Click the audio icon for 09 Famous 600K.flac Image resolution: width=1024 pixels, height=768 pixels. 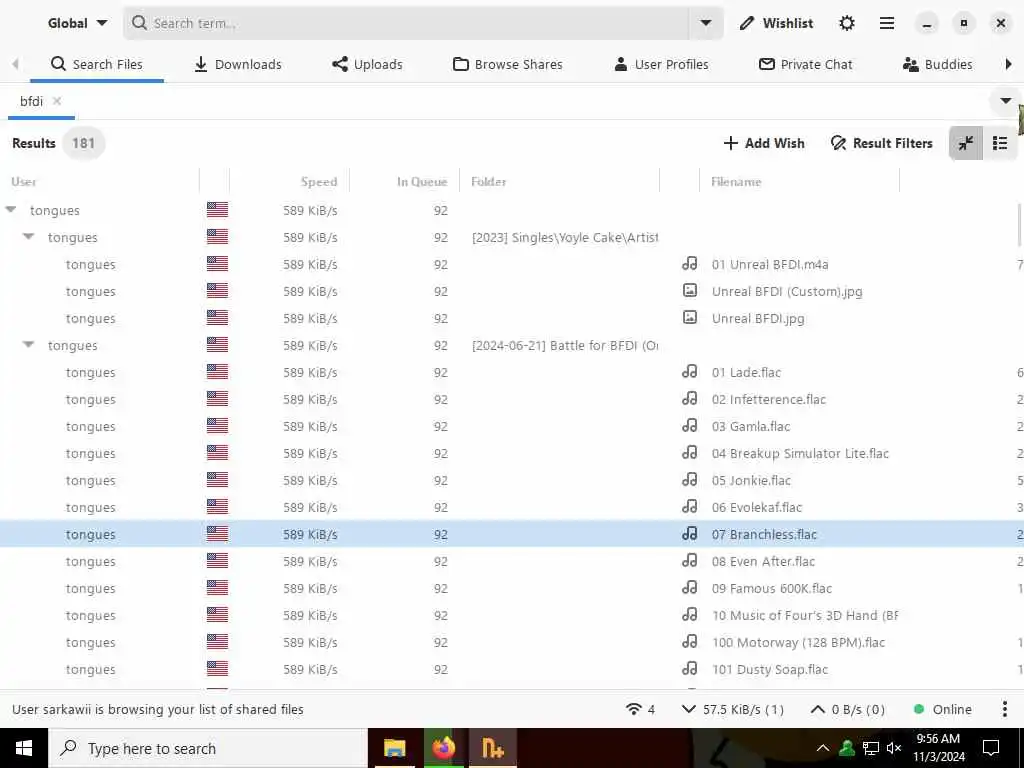690,588
